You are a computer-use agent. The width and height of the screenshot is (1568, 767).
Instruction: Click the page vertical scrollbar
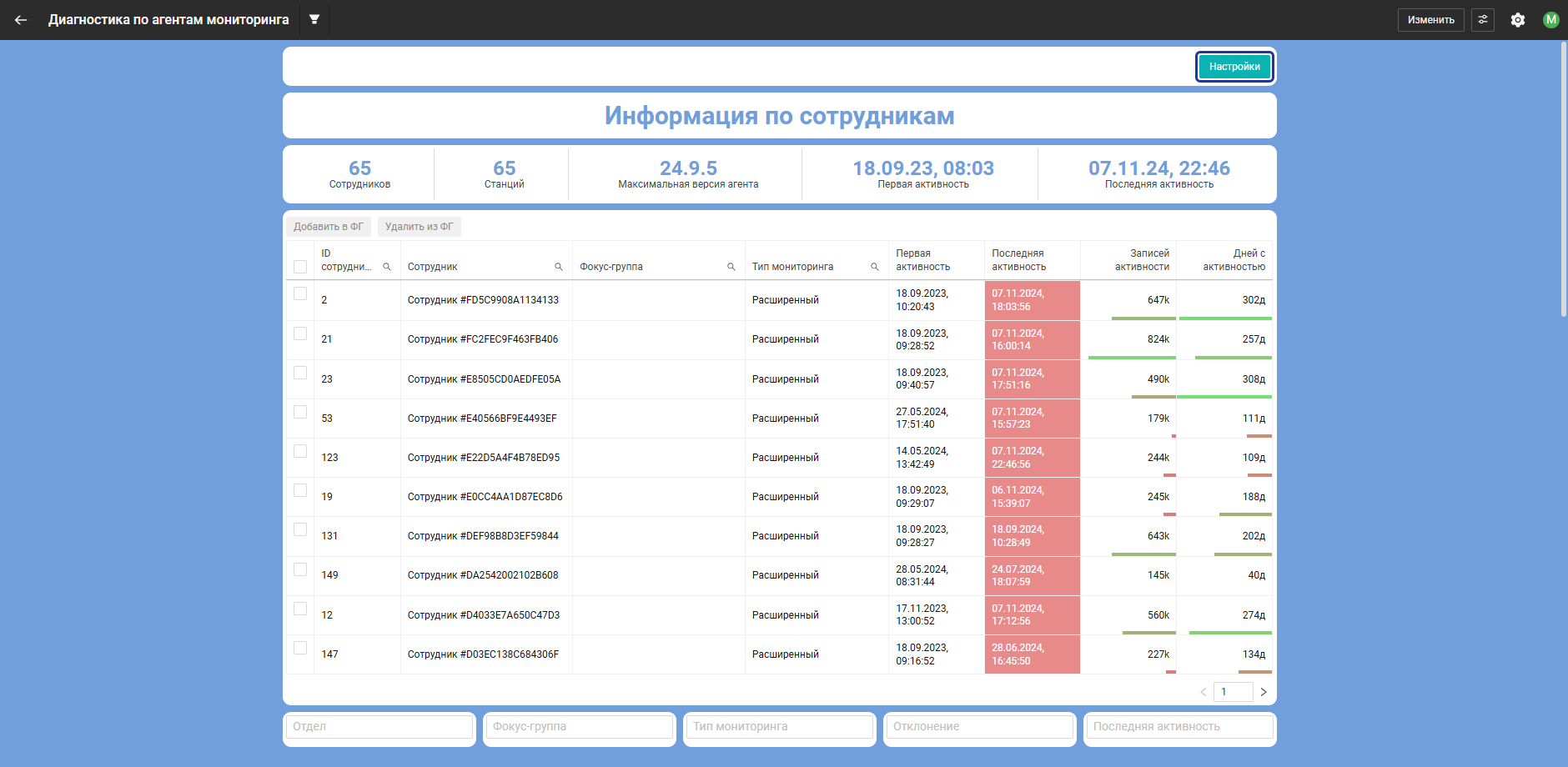[1564, 179]
